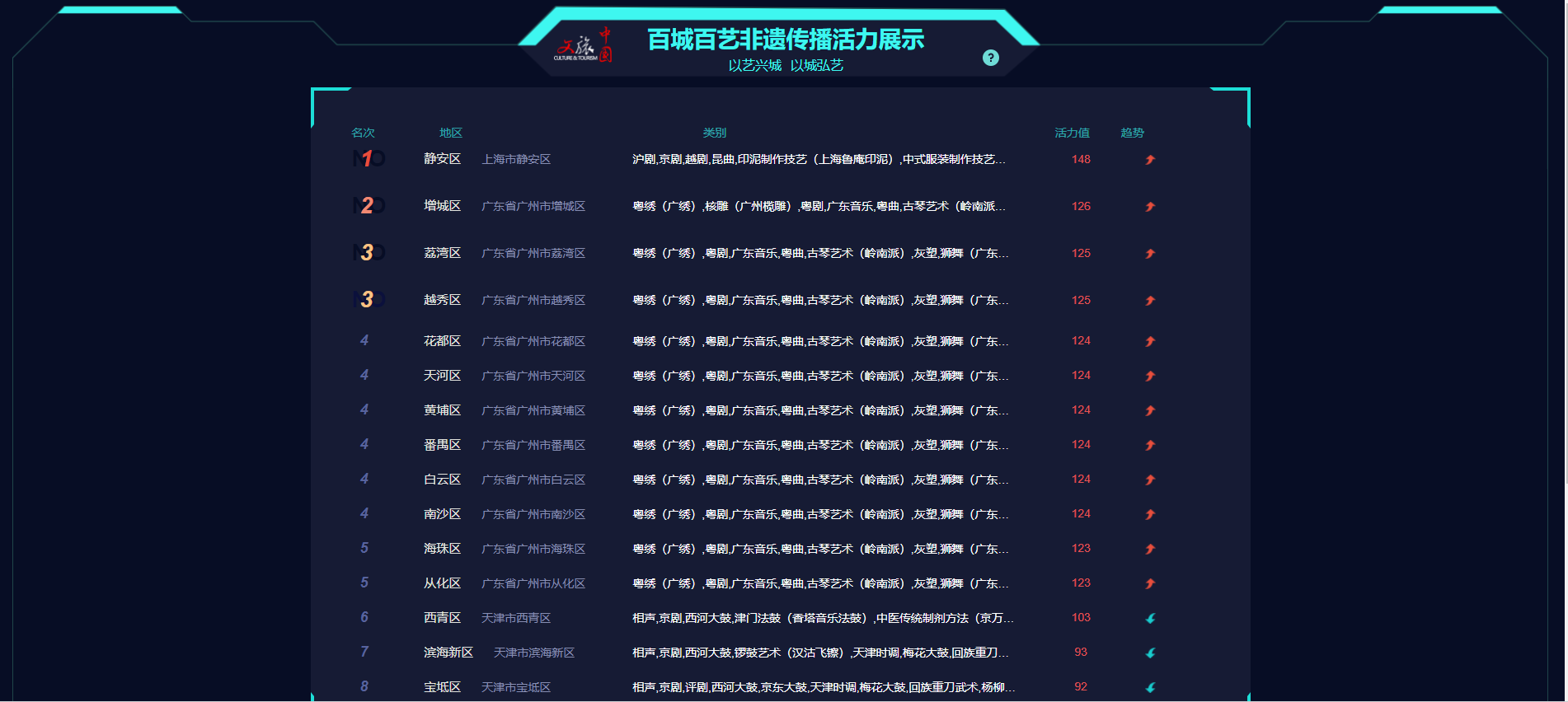The image size is (1568, 702).
Task: Click the truncated category list for 天河区
Action: [819, 376]
